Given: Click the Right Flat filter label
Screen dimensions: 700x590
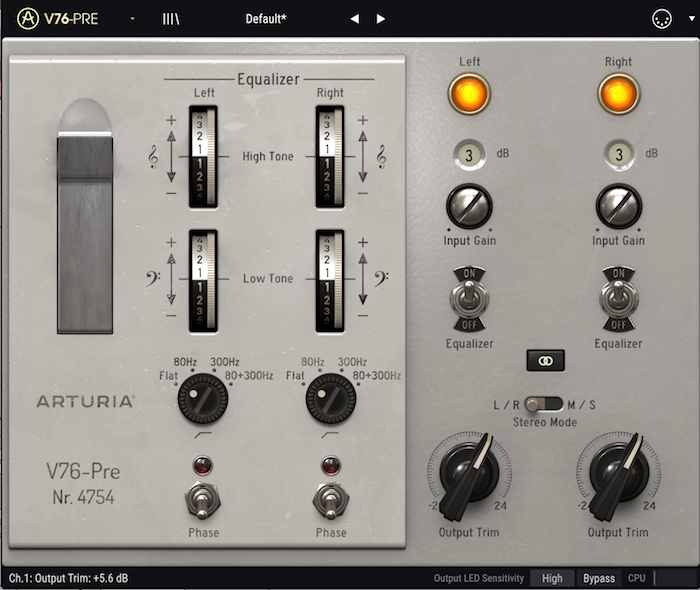Looking at the screenshot, I should pyautogui.click(x=295, y=376).
